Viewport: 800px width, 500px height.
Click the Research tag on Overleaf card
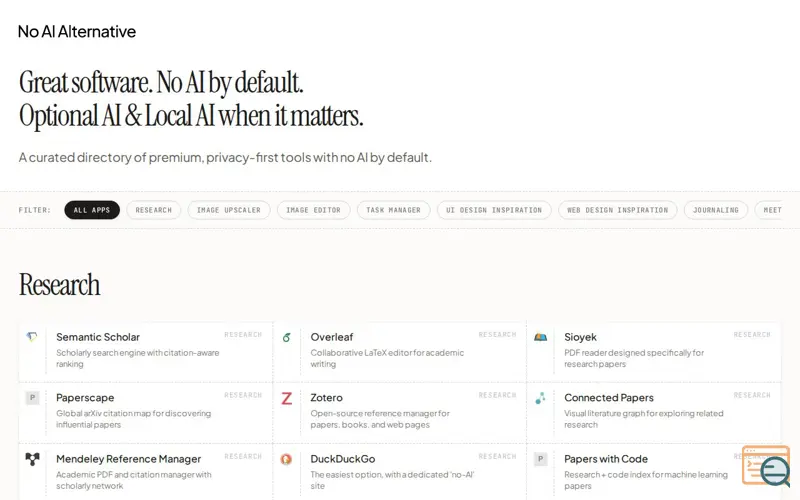[497, 335]
